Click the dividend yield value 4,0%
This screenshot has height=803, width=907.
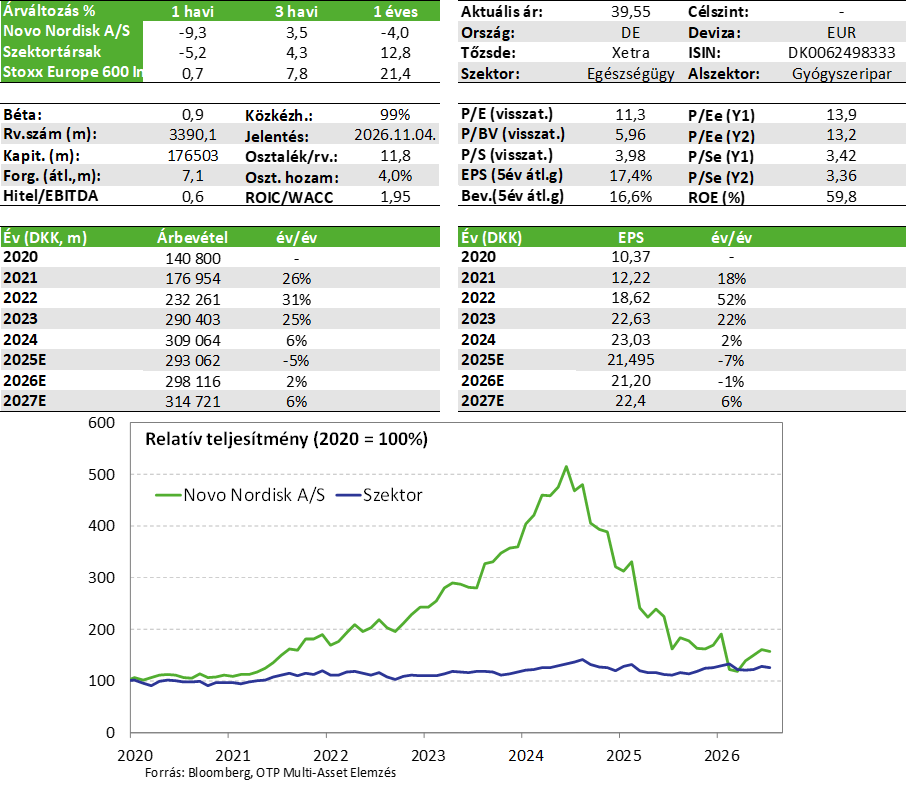pos(395,176)
